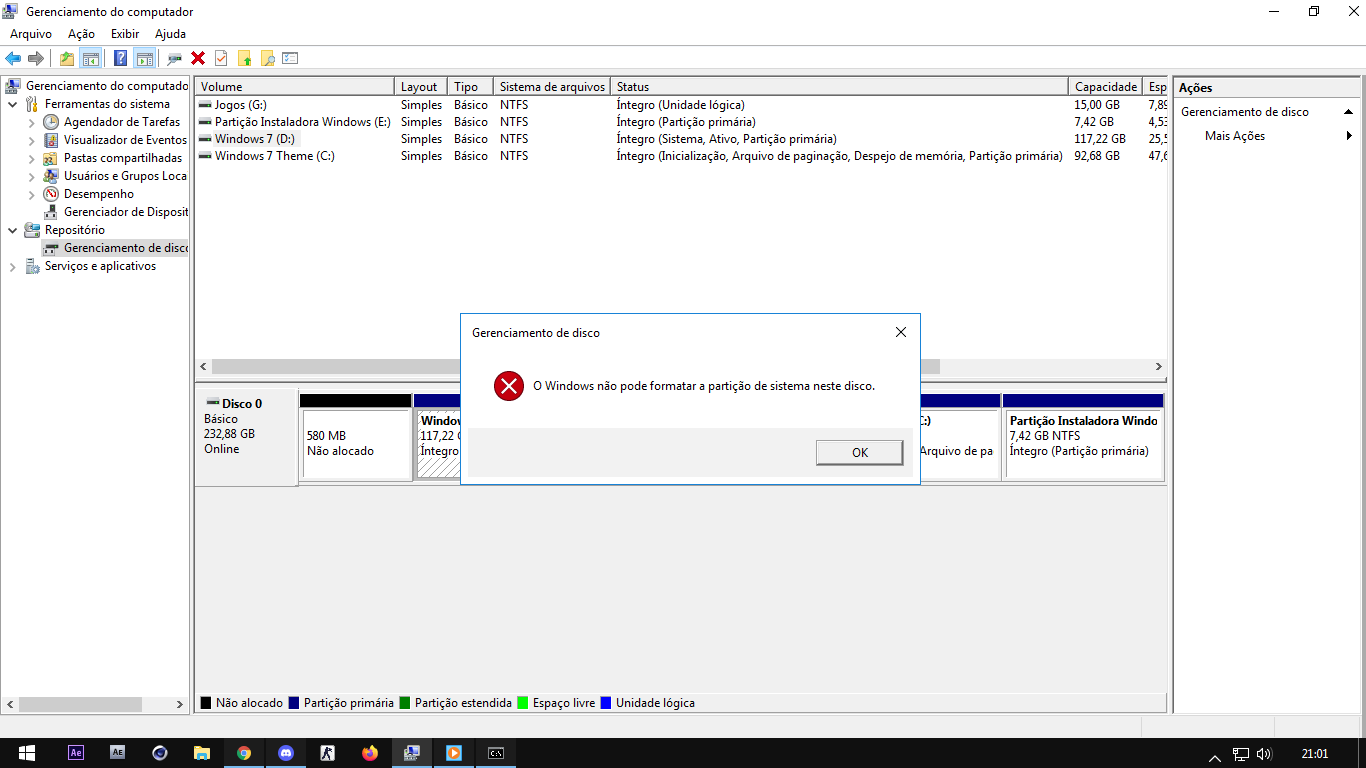
Task: Expand Pastas compartilhadas node
Action: pos(32,158)
